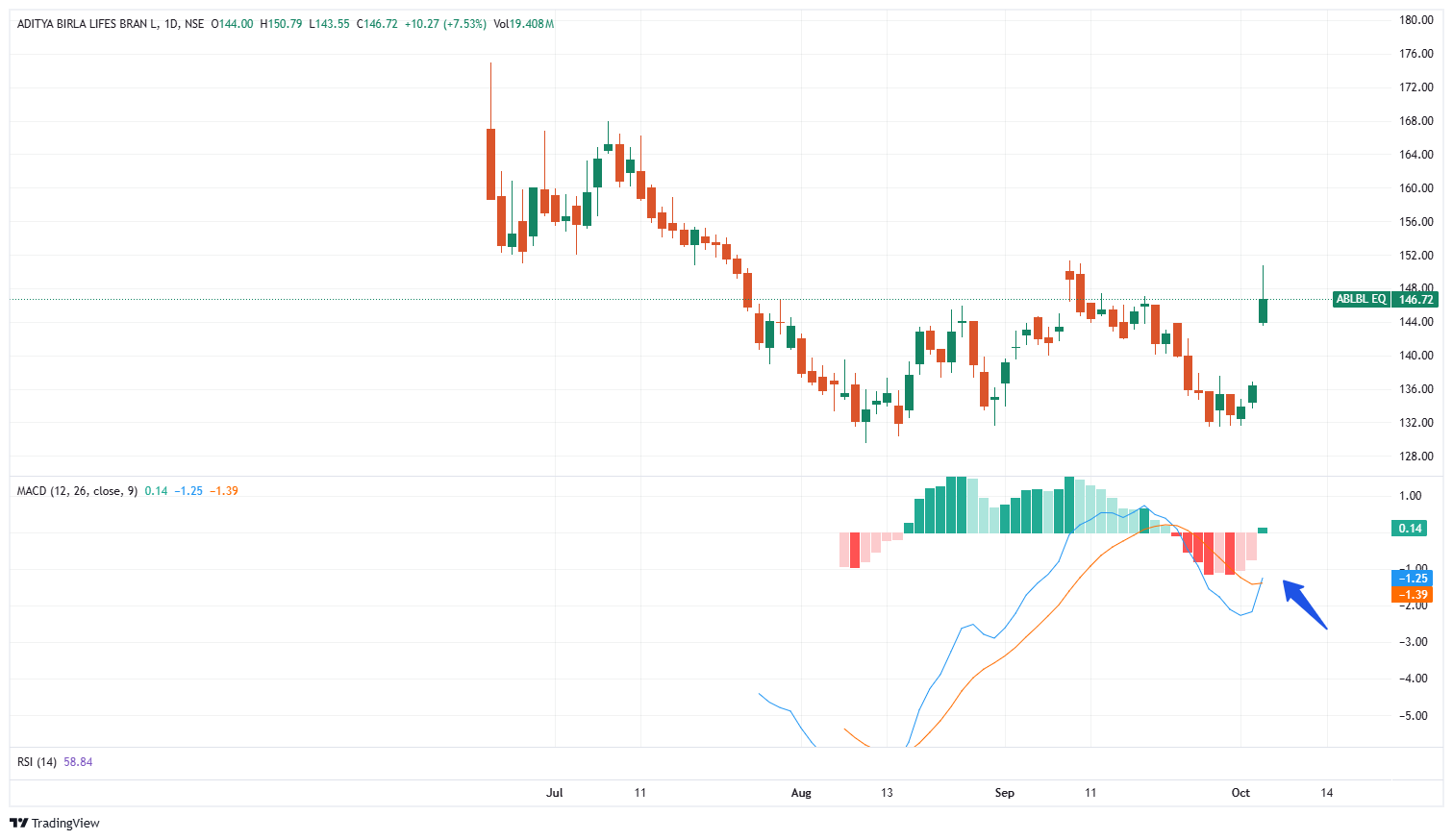Click the ADITYA BIRLA LIFES BRAN L title

88,24
